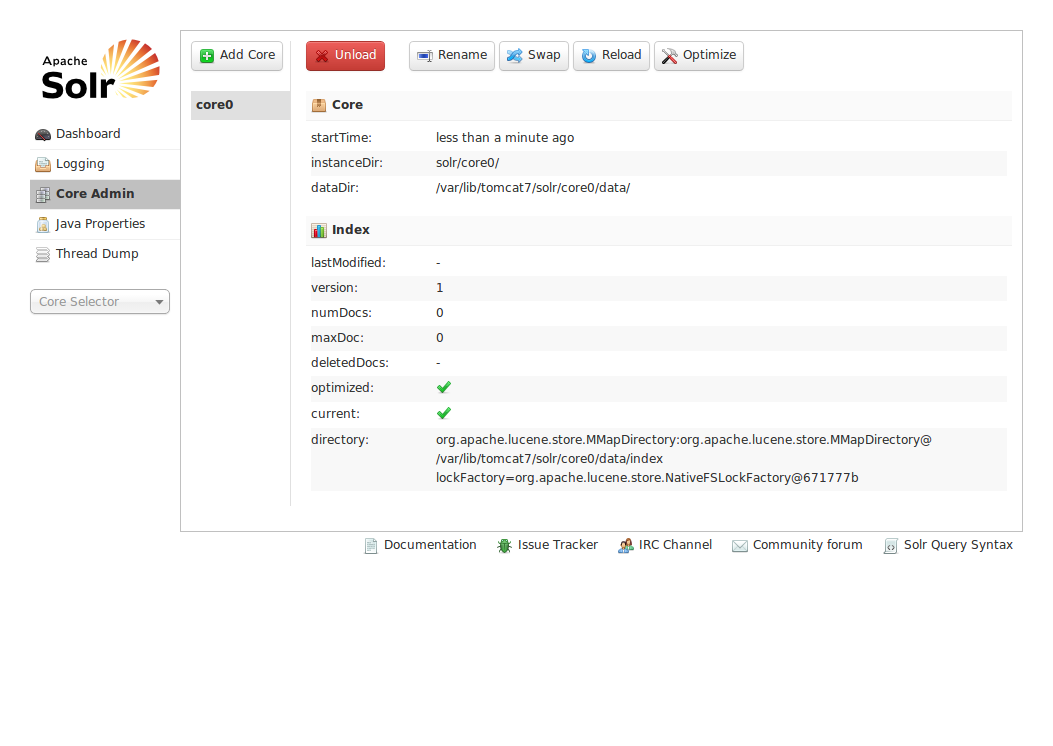
Task: Click the current green checkmark
Action: pyautogui.click(x=444, y=413)
